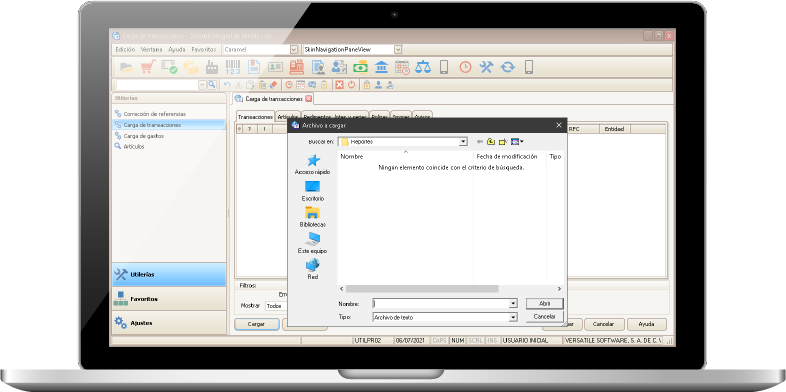Click the envelope mail icon

tap(312, 85)
